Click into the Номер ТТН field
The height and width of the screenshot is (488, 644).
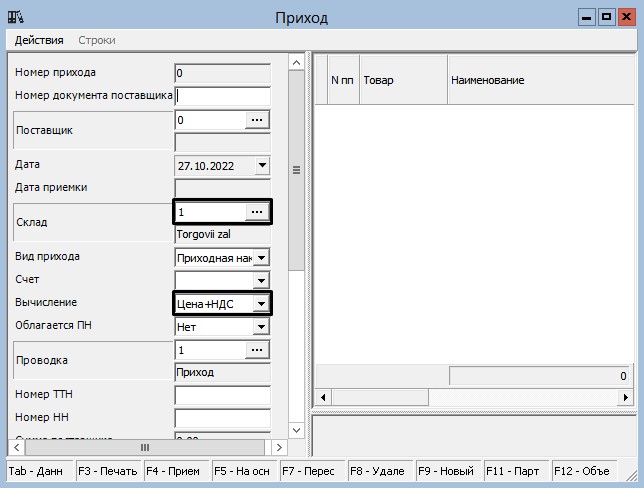pos(223,395)
